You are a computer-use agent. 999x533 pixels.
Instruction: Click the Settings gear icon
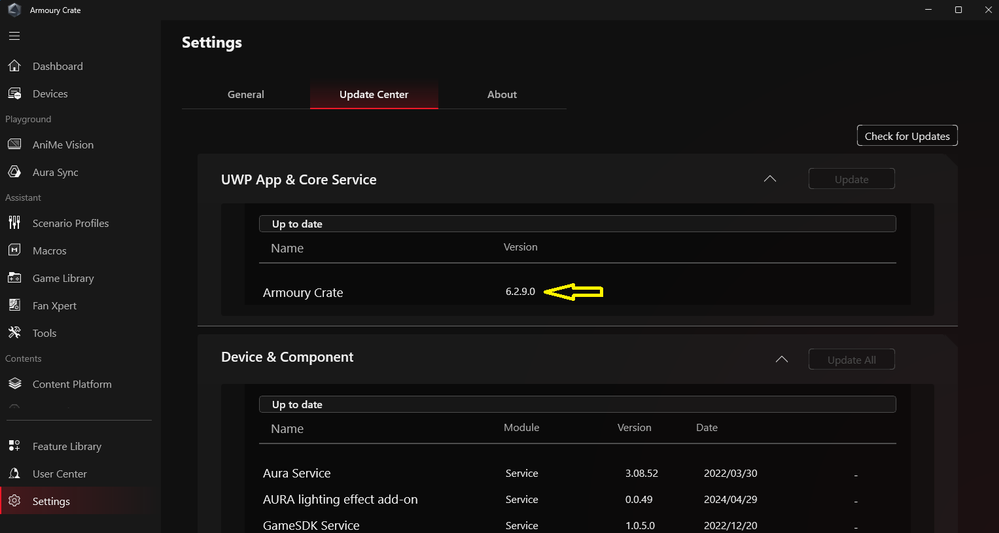15,501
